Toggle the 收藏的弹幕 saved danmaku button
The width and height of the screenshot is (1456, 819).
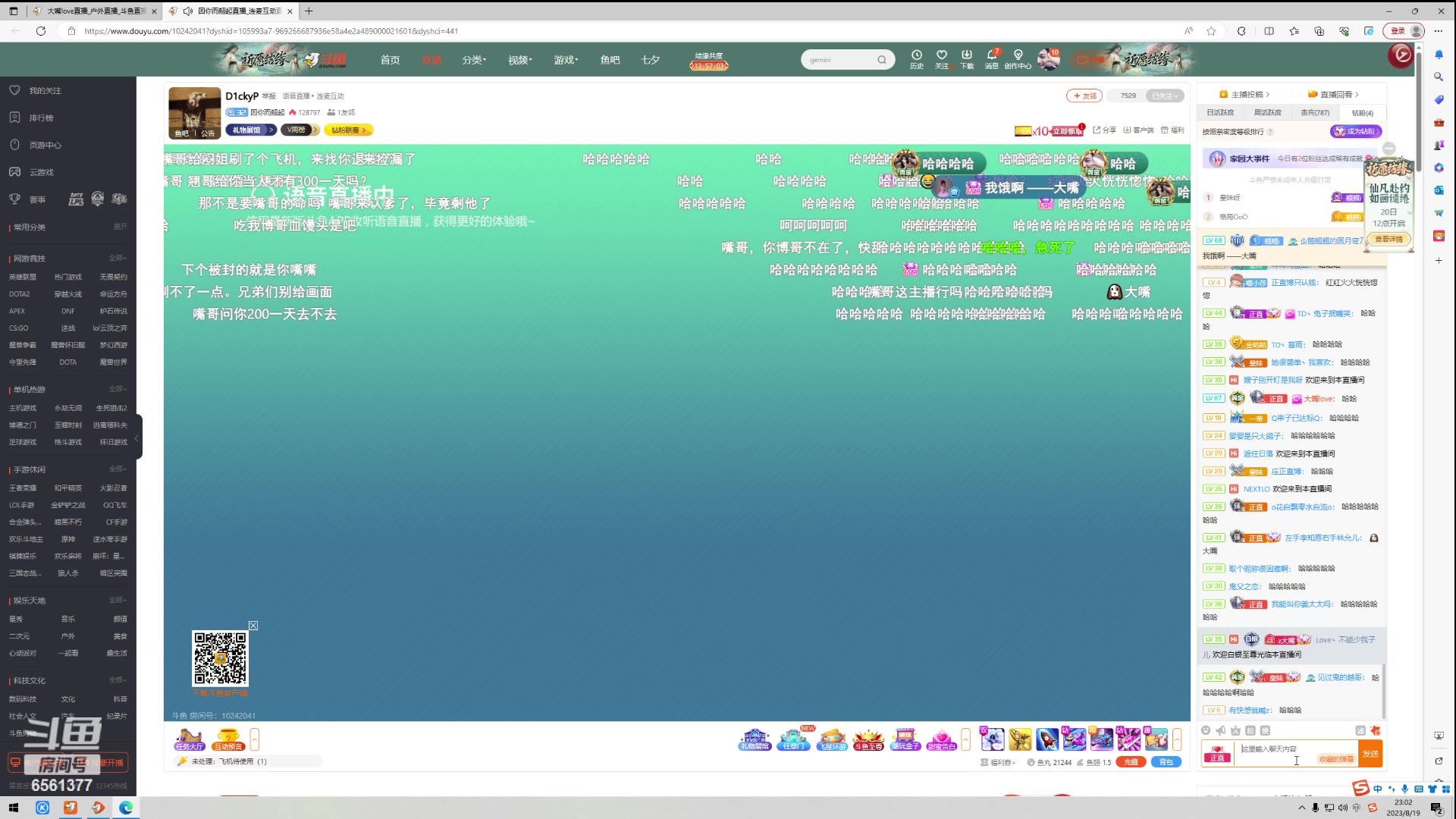(1336, 758)
